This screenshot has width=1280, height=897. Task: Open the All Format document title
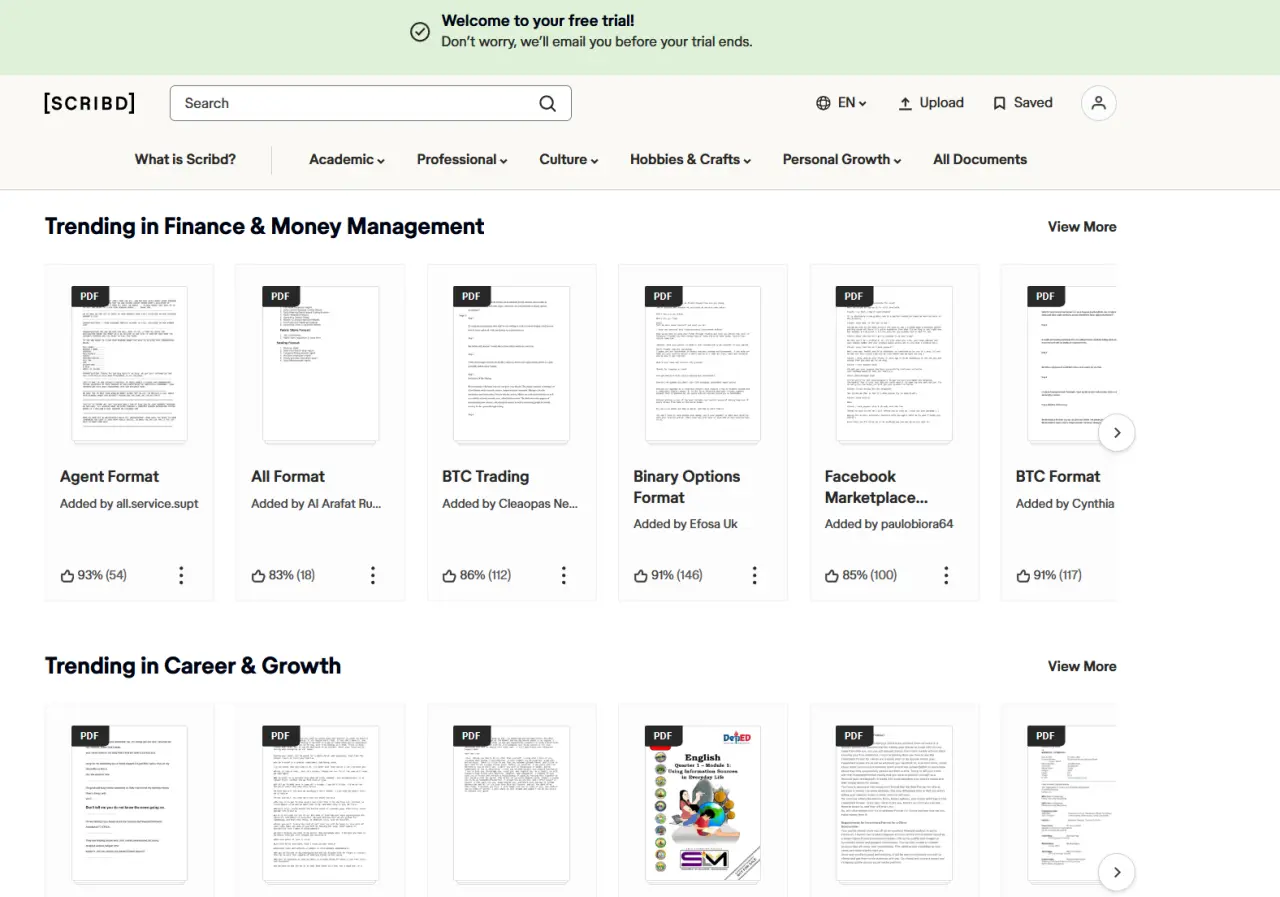pyautogui.click(x=288, y=476)
